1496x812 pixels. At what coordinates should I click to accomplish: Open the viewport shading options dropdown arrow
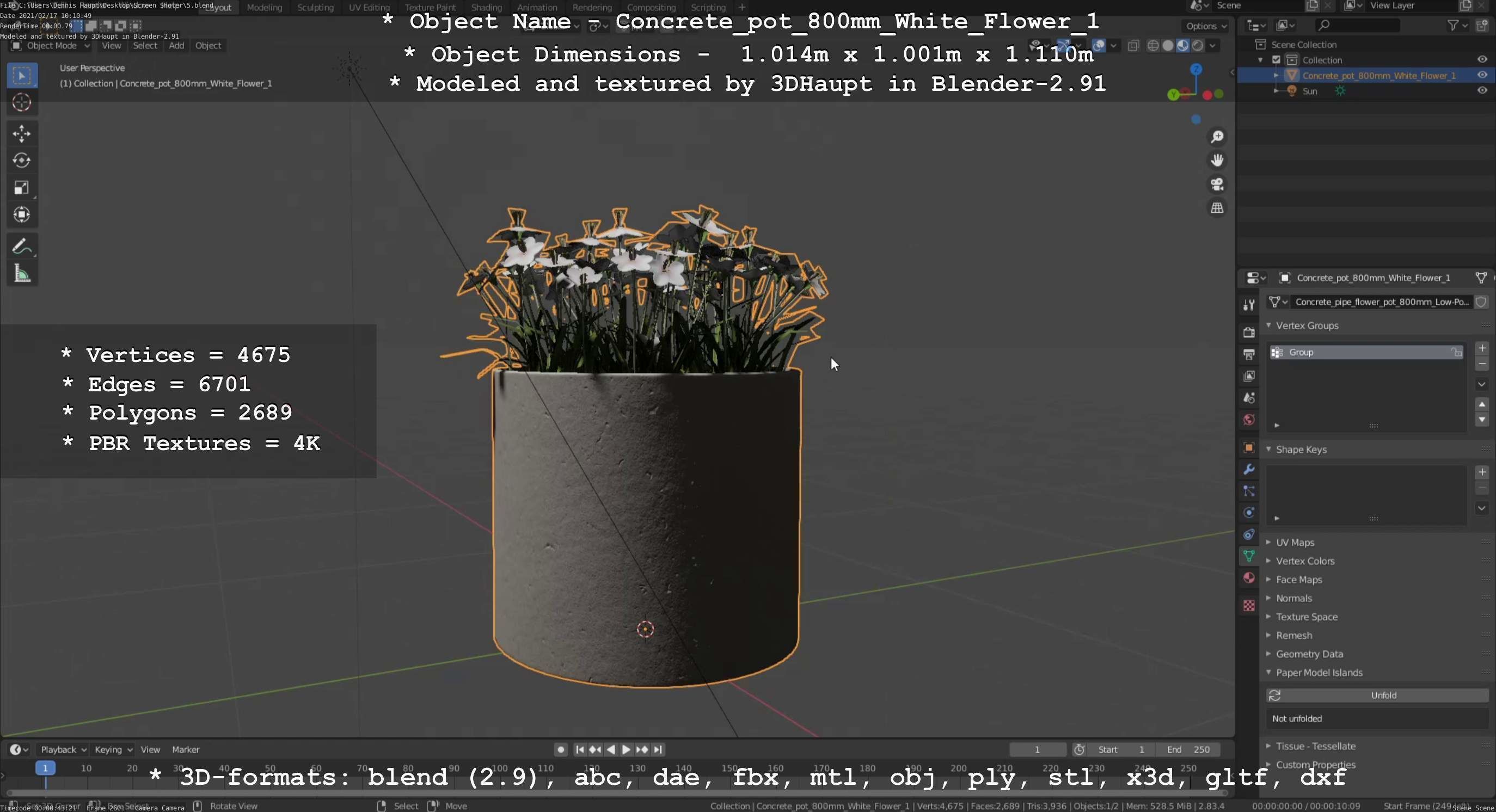coord(1212,46)
